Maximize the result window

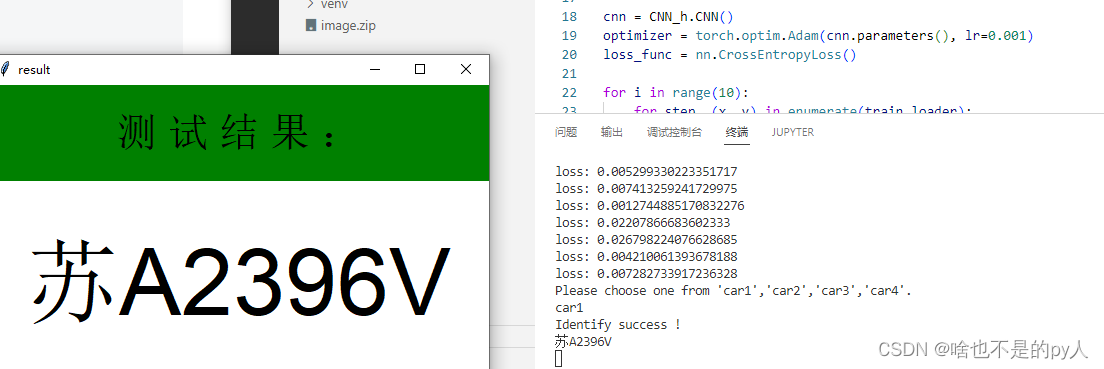420,69
